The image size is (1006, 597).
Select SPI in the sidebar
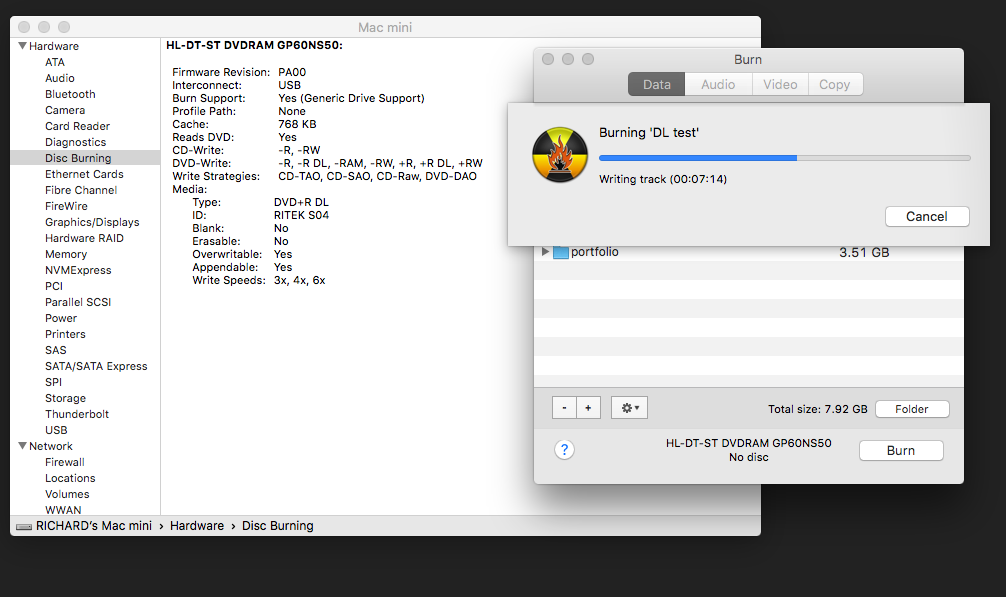(53, 382)
